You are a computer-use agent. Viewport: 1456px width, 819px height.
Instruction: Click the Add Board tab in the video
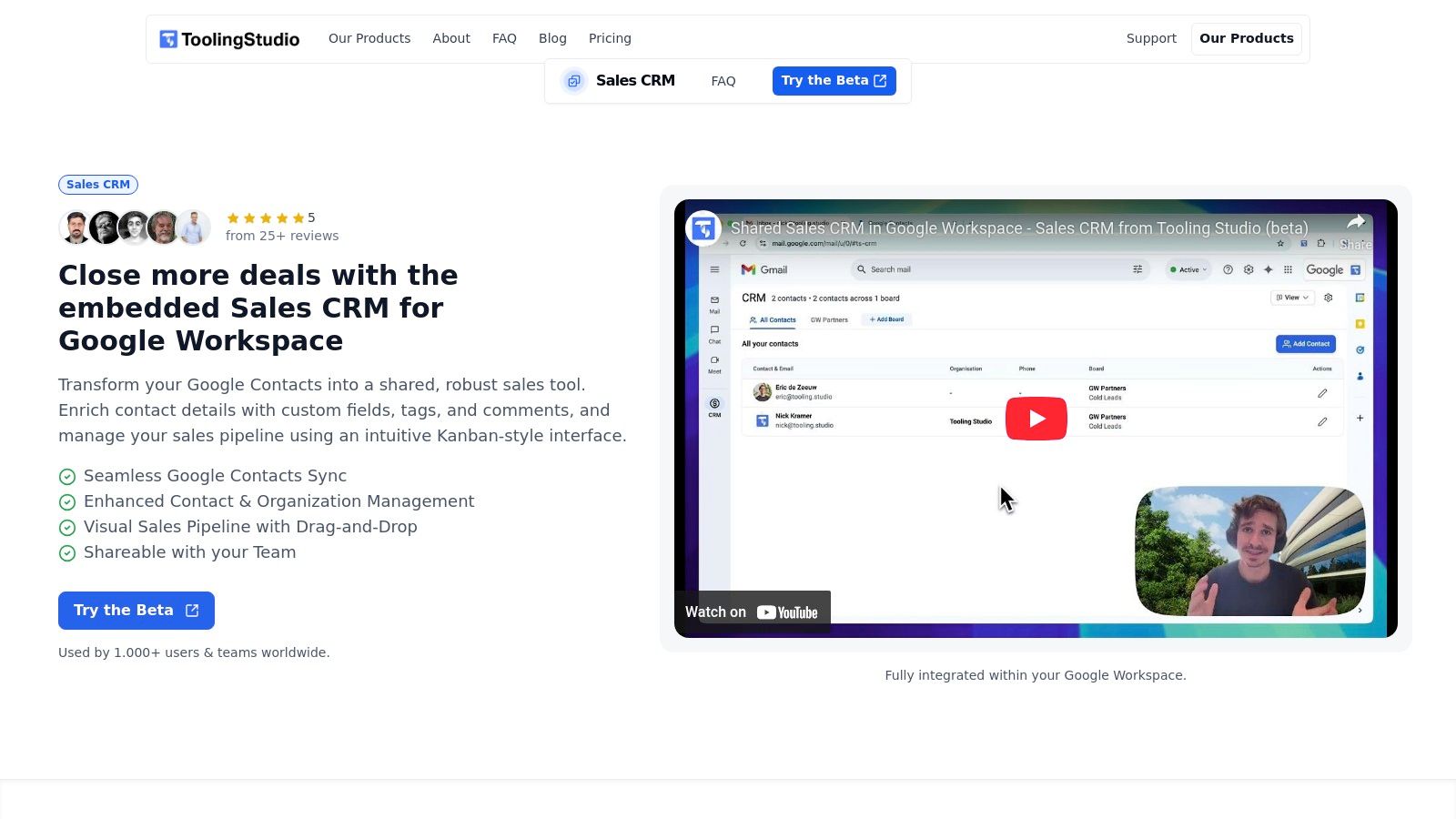[886, 319]
